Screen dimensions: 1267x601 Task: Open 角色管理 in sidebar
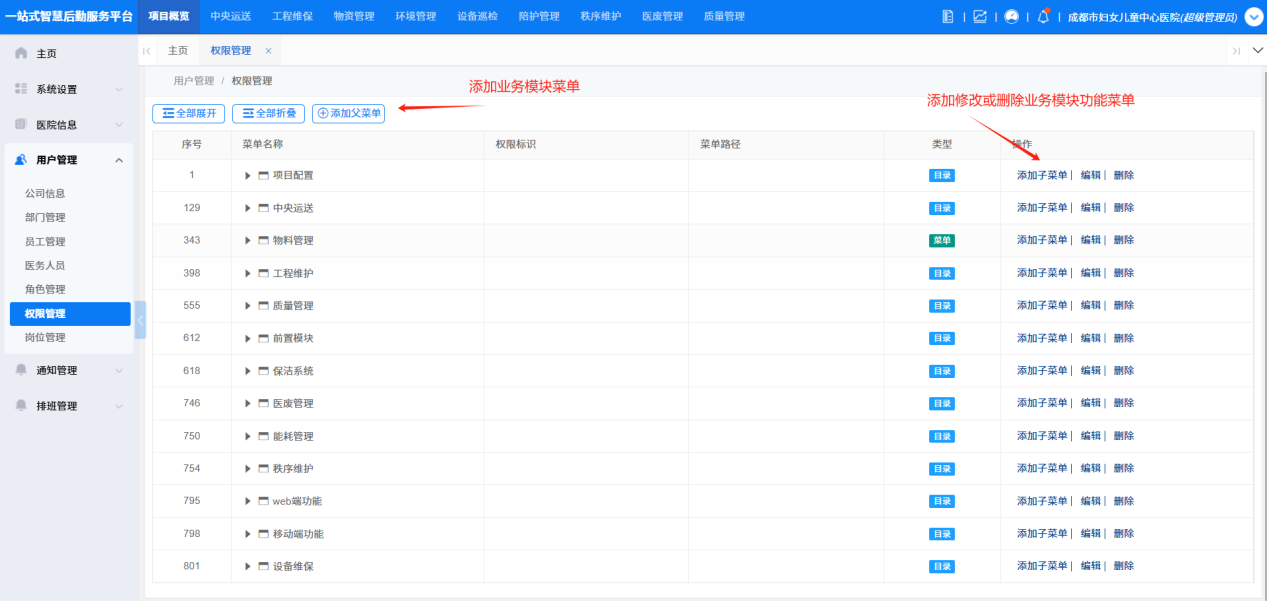[45, 290]
